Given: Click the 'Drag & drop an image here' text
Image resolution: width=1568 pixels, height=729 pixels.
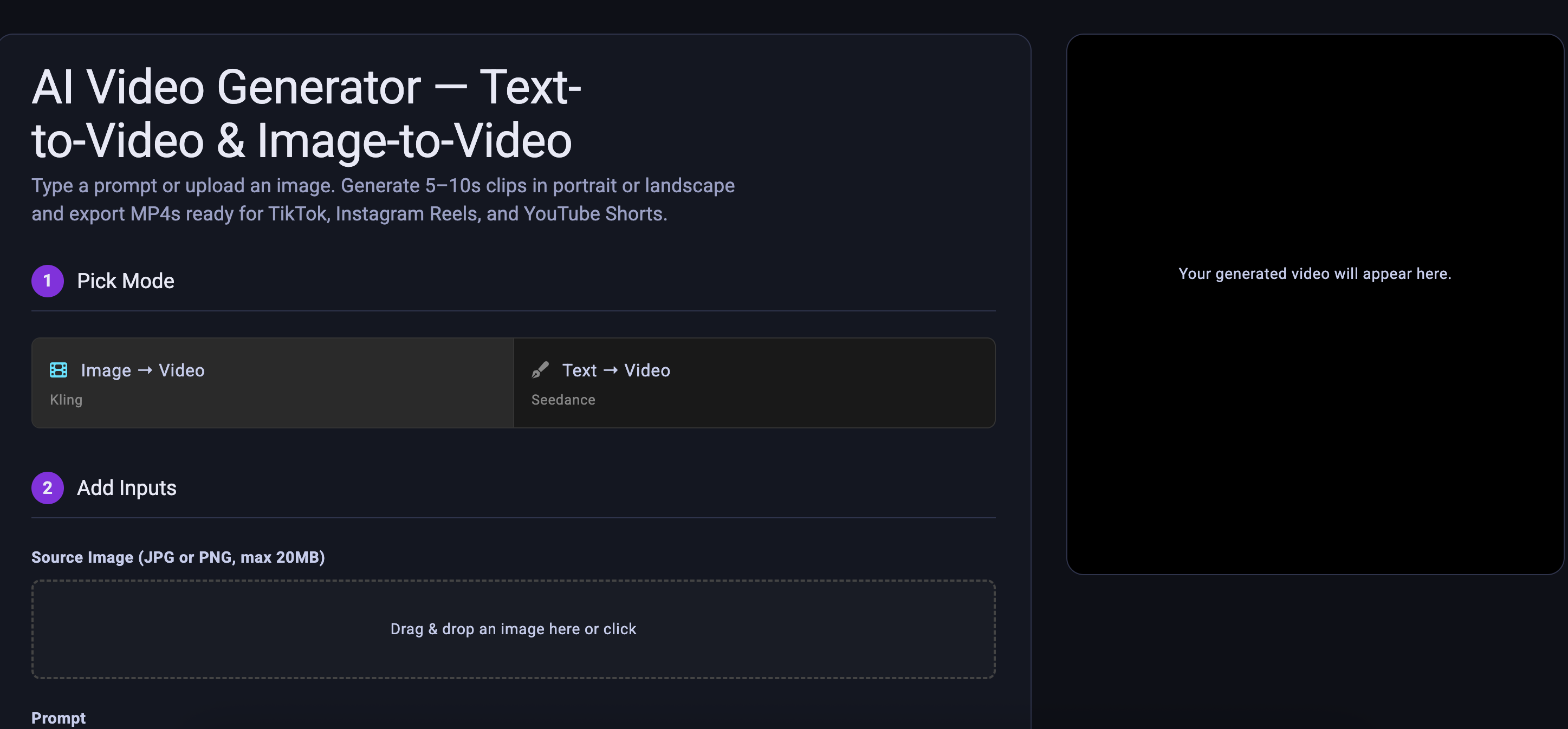Looking at the screenshot, I should [x=513, y=629].
